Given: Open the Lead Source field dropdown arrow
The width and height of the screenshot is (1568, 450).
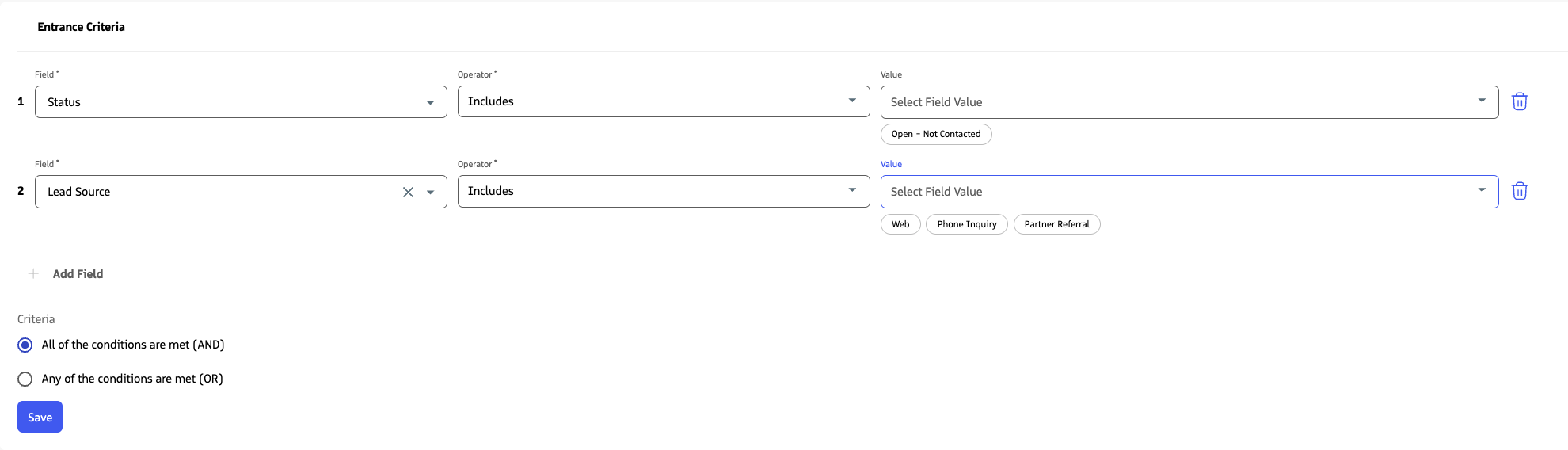Looking at the screenshot, I should click(430, 192).
